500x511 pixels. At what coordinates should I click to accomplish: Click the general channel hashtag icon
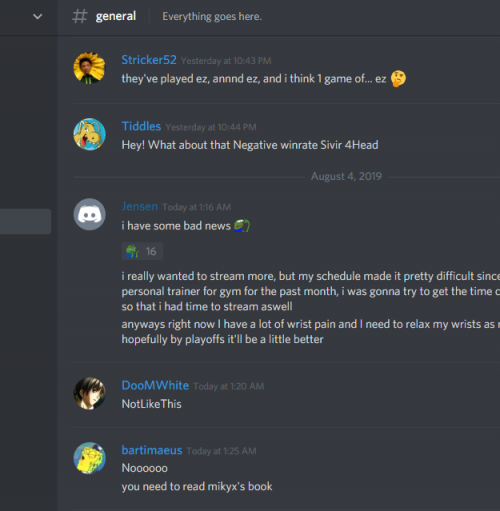coord(80,16)
